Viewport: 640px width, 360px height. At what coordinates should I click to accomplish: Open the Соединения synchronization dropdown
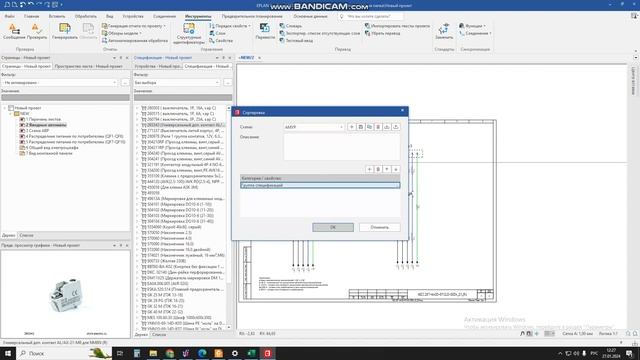coord(475,33)
